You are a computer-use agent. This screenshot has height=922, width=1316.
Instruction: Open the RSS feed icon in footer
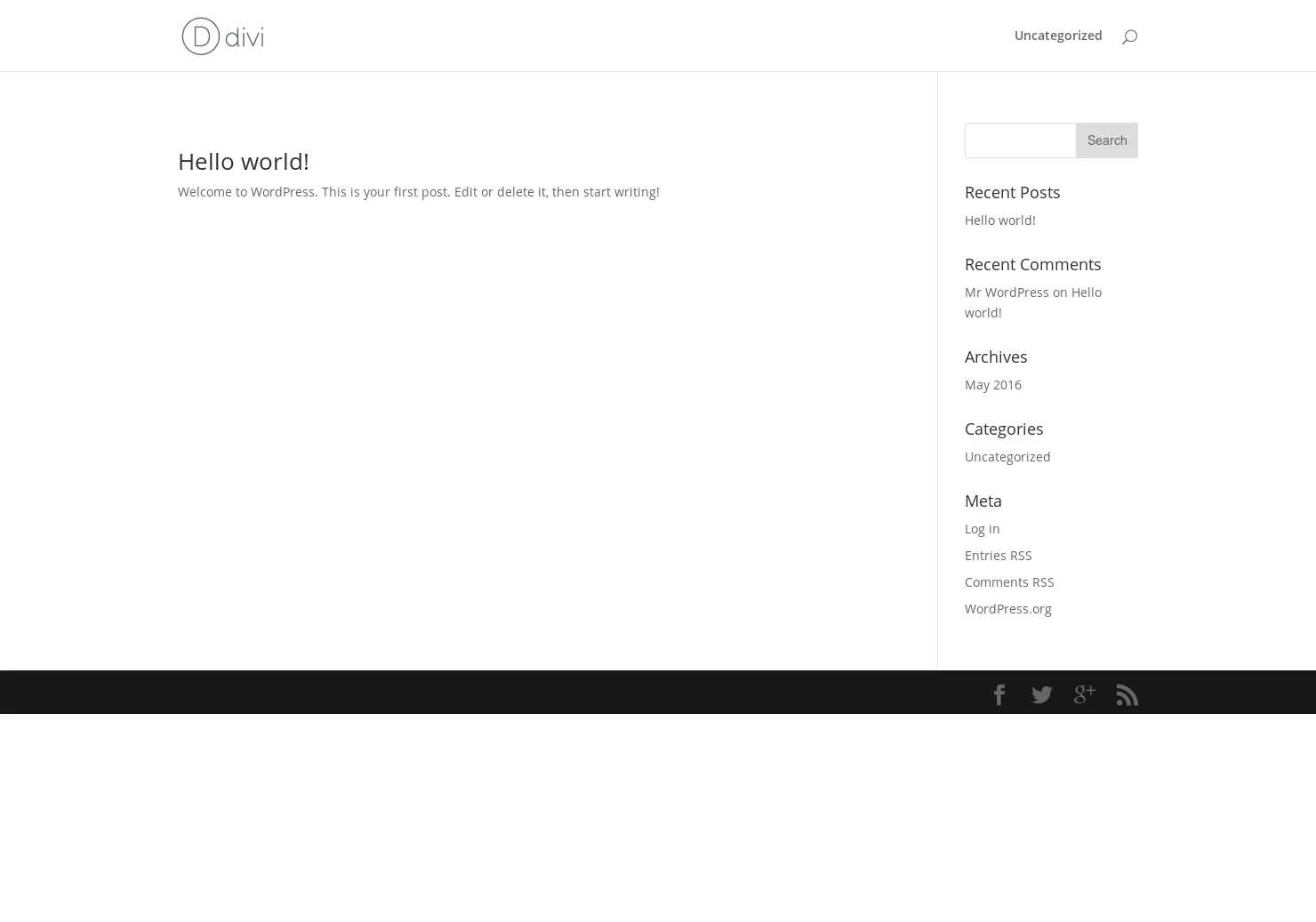[1127, 694]
